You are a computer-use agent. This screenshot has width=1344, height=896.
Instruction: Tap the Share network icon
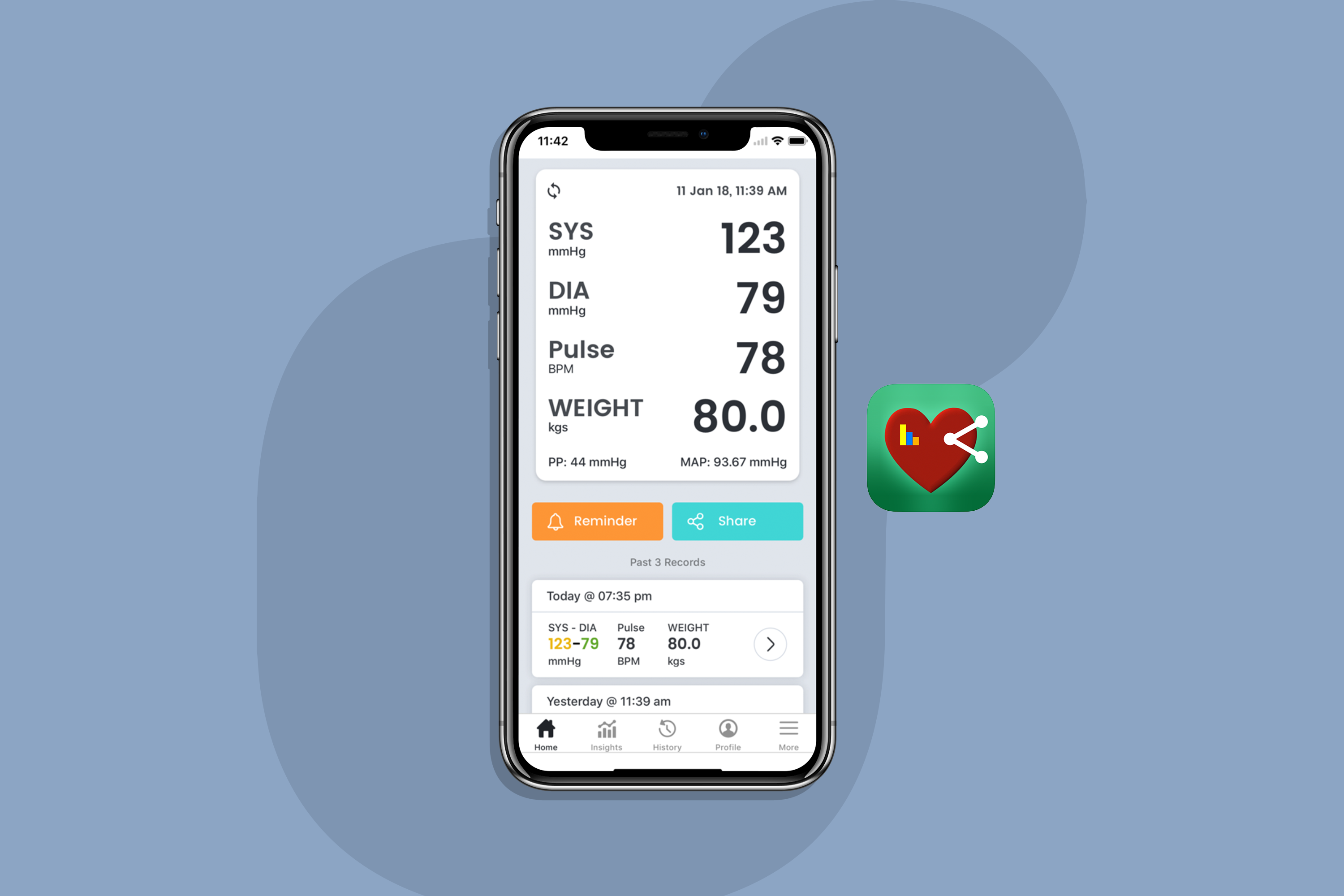pyautogui.click(x=700, y=520)
